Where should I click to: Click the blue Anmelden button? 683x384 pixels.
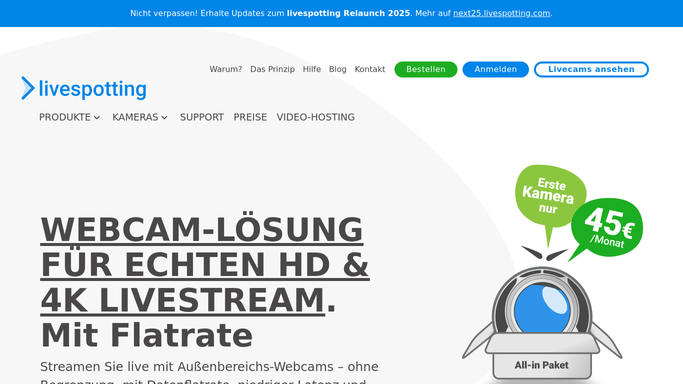pyautogui.click(x=495, y=69)
